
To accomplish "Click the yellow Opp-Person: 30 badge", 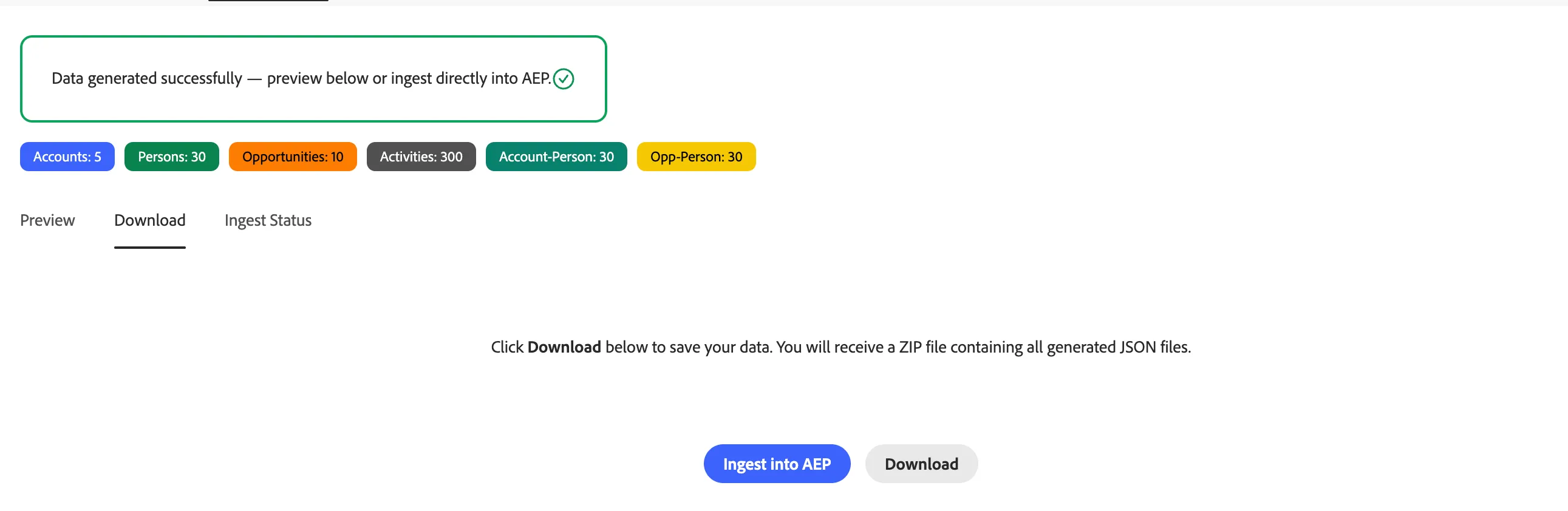I will click(x=697, y=157).
